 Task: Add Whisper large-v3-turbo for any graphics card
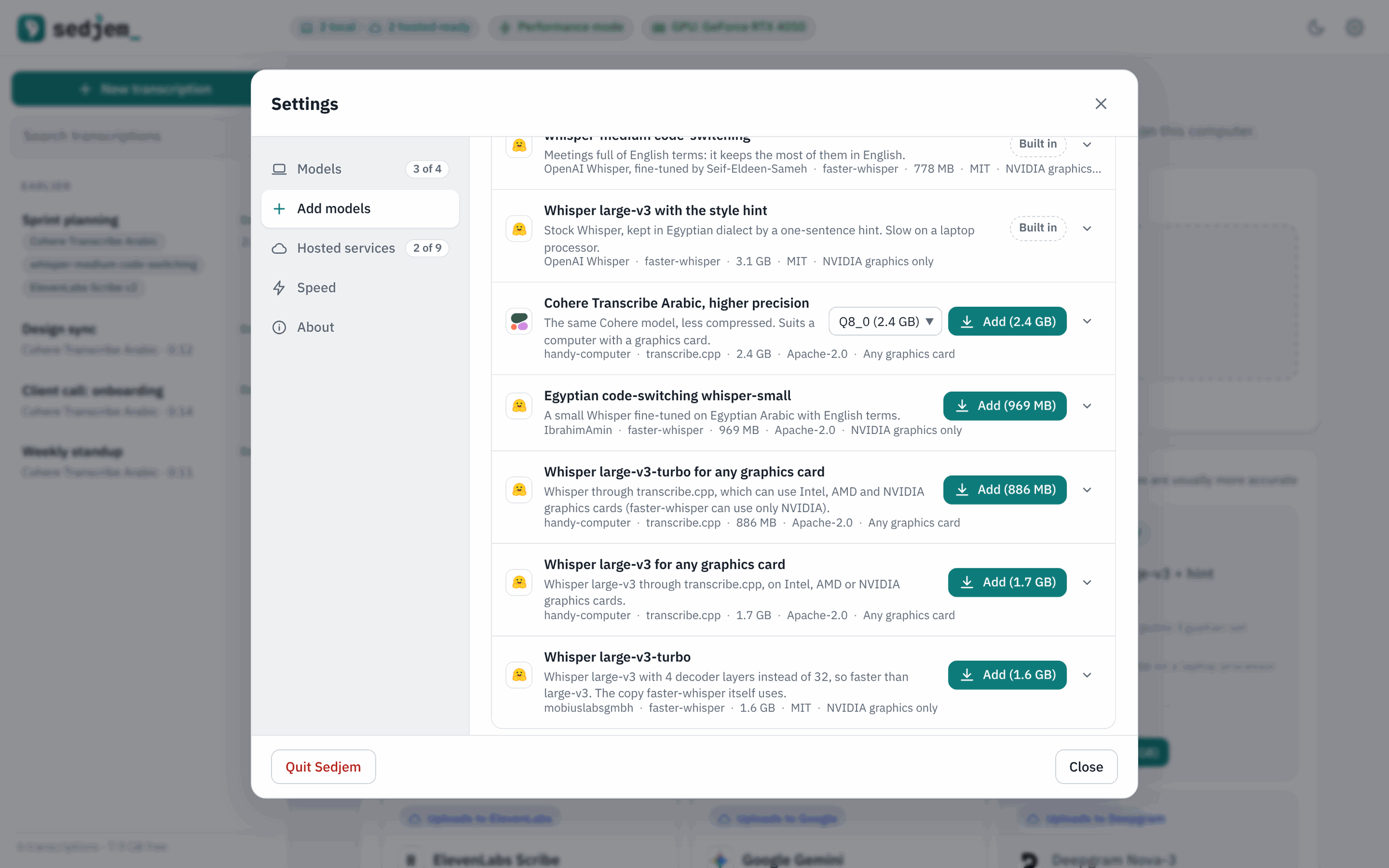pyautogui.click(x=1005, y=490)
